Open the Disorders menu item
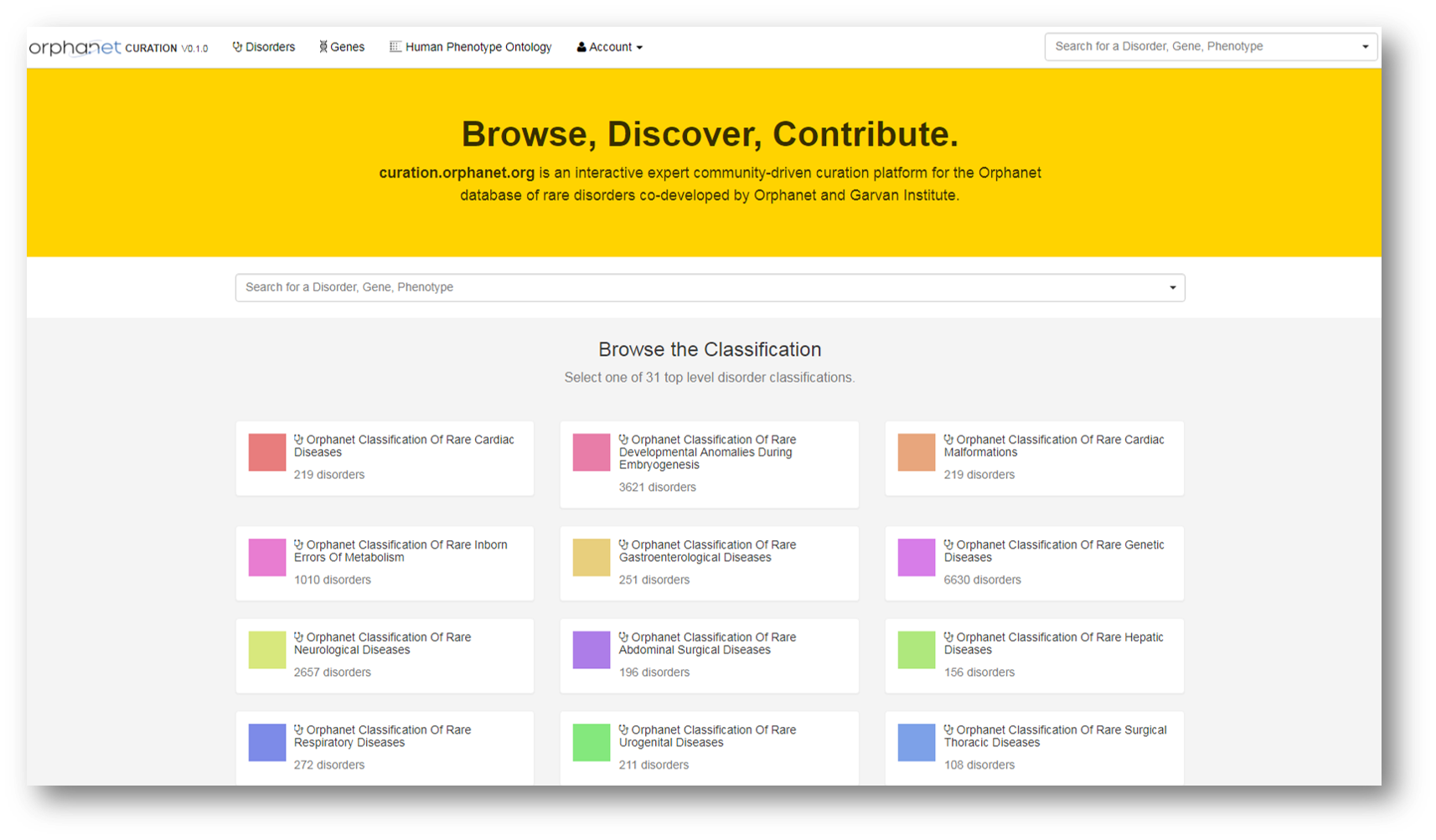 pos(263,47)
